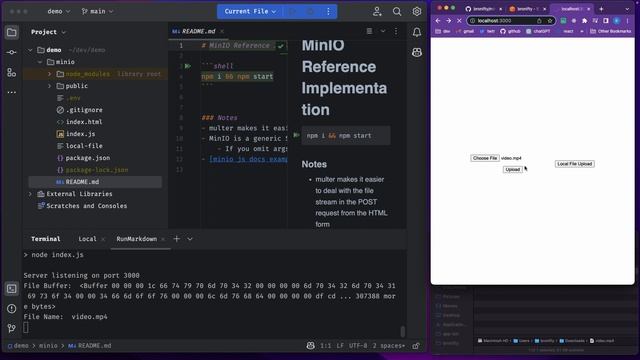Switch to the RunMarkdown terminal tab
Viewport: 640px width, 360px height.
tap(136, 239)
